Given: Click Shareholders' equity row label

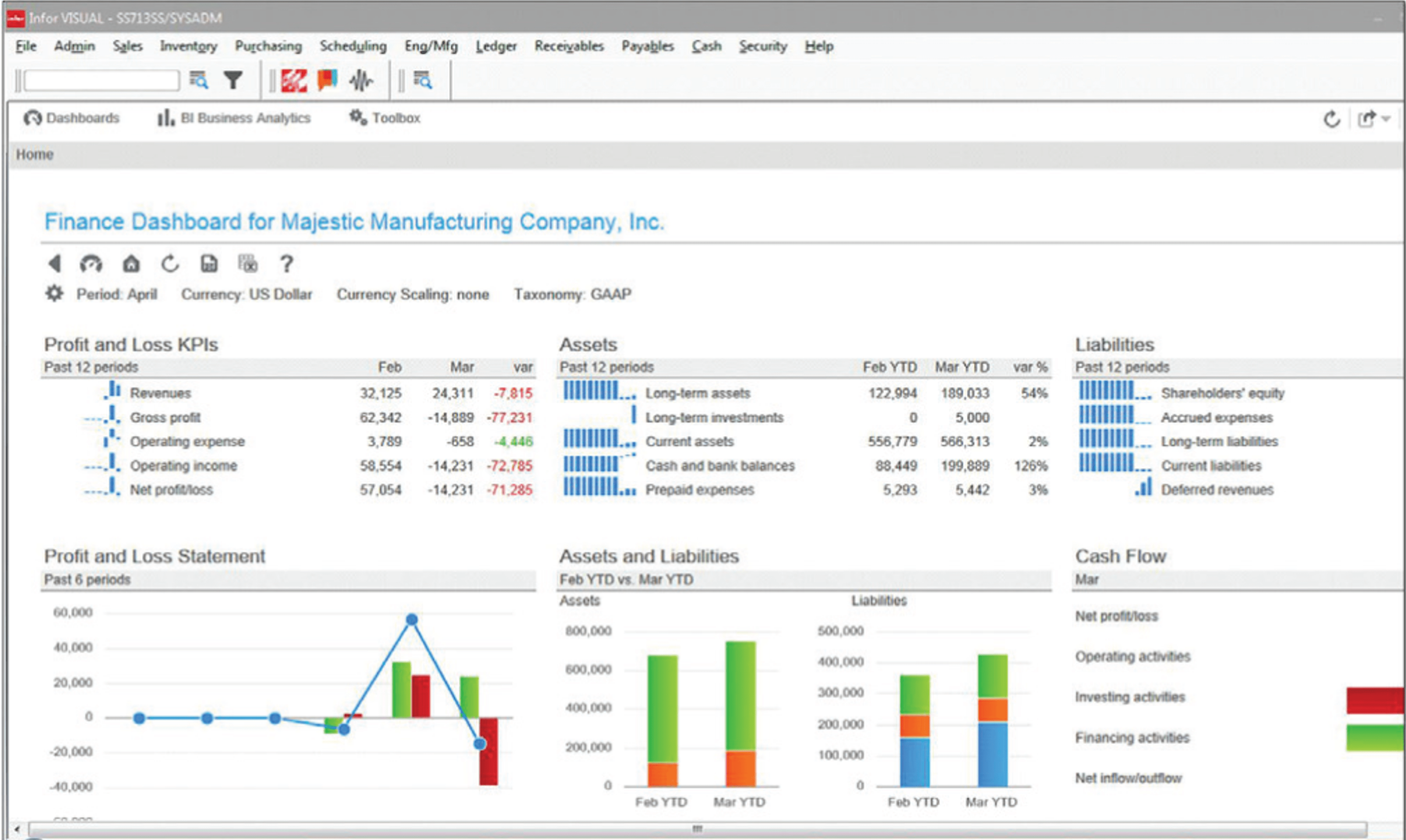Looking at the screenshot, I should [1223, 393].
